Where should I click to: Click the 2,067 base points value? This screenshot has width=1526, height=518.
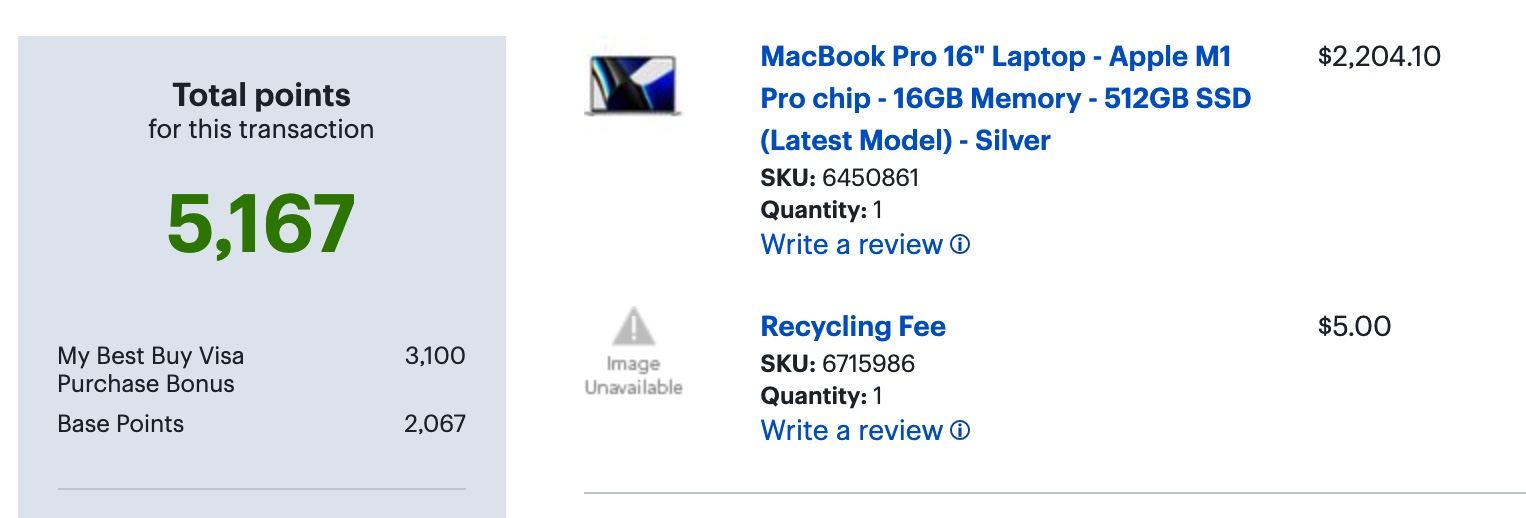435,424
